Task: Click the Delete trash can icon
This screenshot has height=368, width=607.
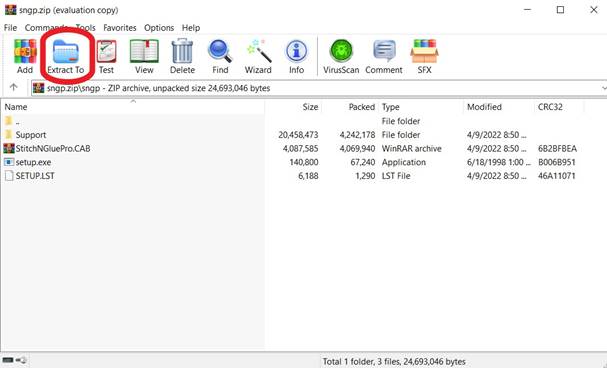Action: pos(182,56)
